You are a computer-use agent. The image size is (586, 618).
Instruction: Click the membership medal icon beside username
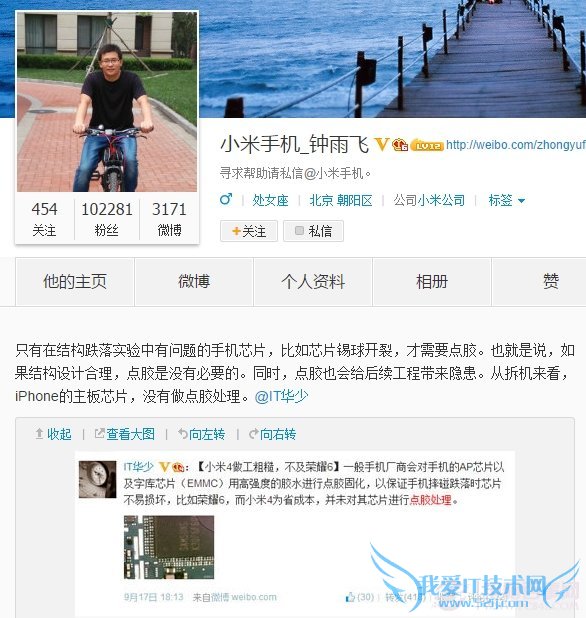400,145
